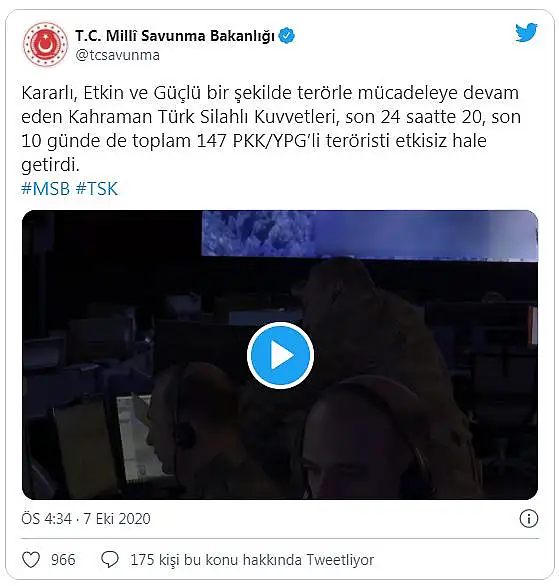Screen dimensions: 559x586
Task: Click the reply speech bubble icon
Action: (110, 560)
